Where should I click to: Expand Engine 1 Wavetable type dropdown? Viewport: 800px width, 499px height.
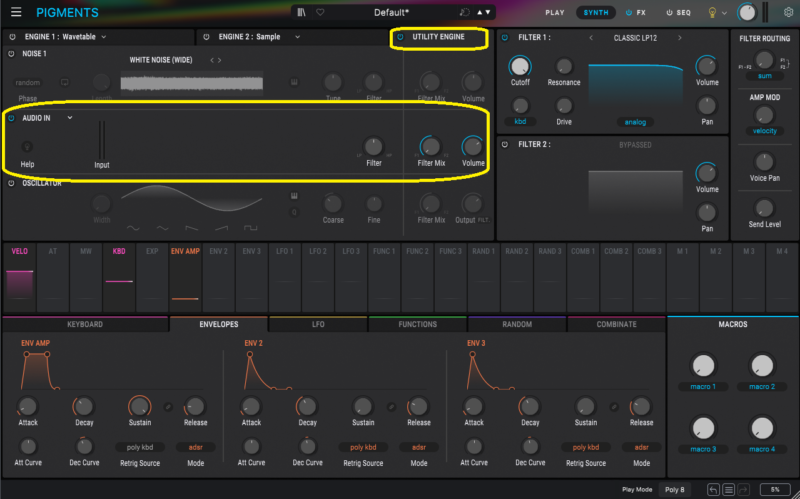104,37
